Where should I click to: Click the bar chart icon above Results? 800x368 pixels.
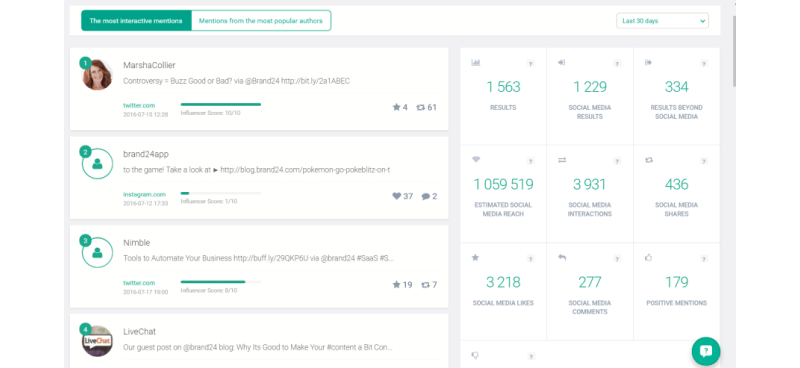pos(476,62)
